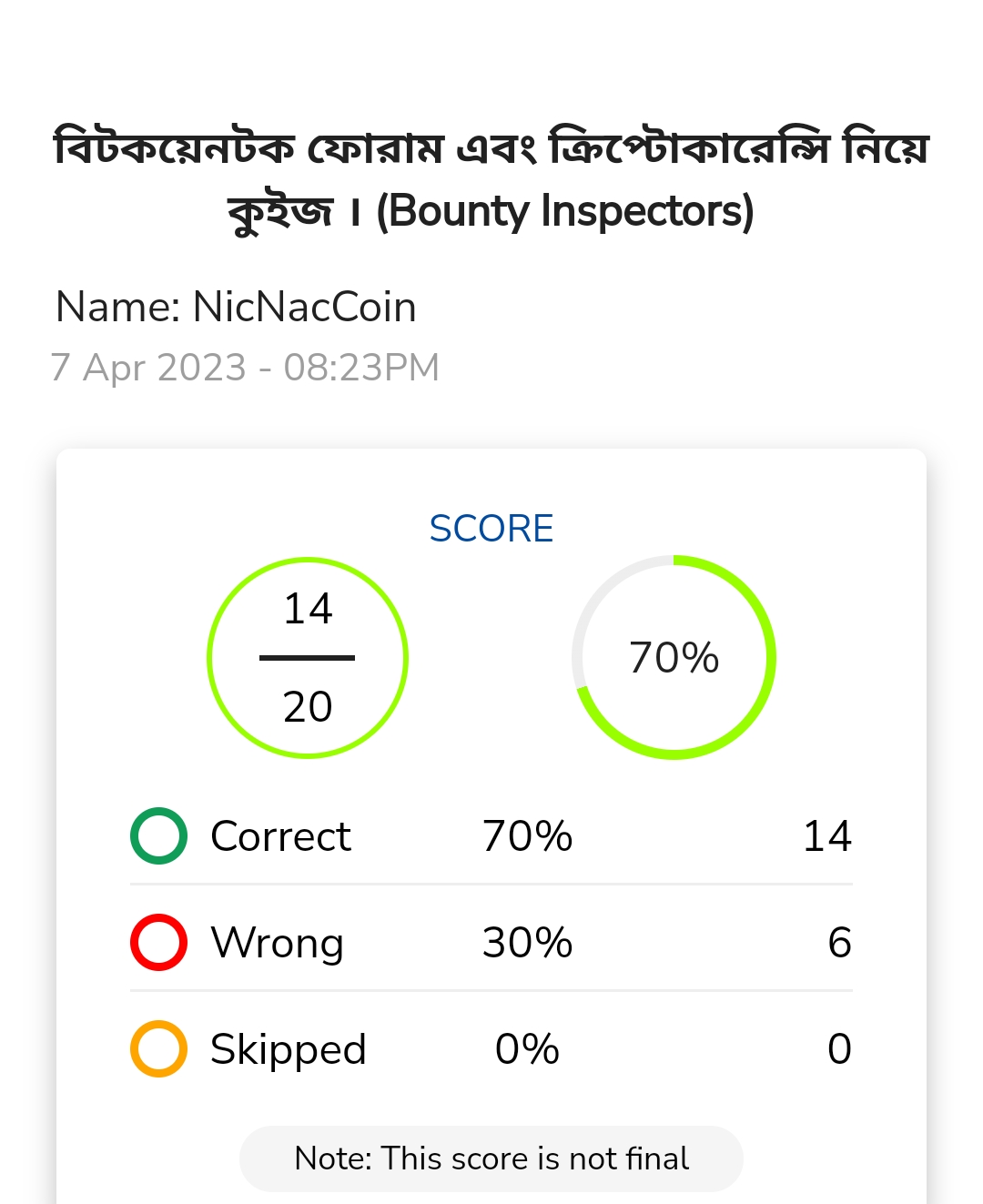
Task: Click the 0% value in the Skipped row
Action: pyautogui.click(x=527, y=1049)
